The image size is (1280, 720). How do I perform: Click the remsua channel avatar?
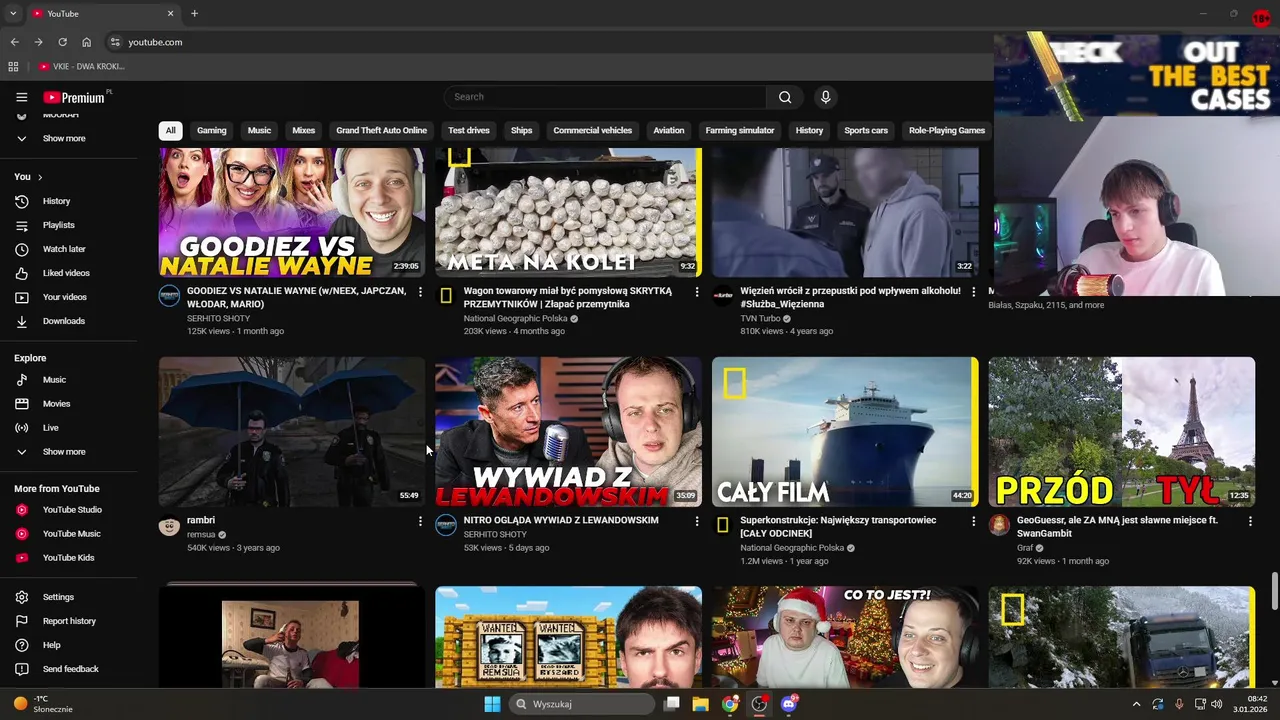coord(169,525)
